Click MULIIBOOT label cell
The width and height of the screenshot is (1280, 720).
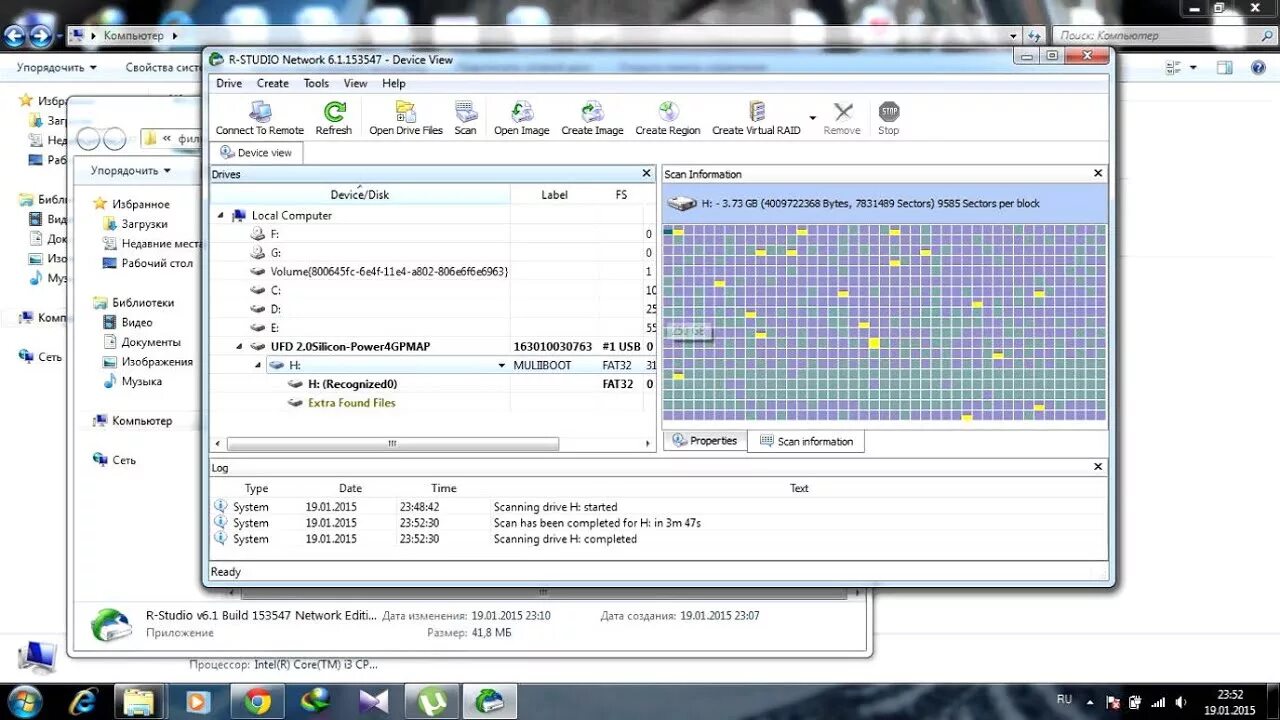pos(542,366)
